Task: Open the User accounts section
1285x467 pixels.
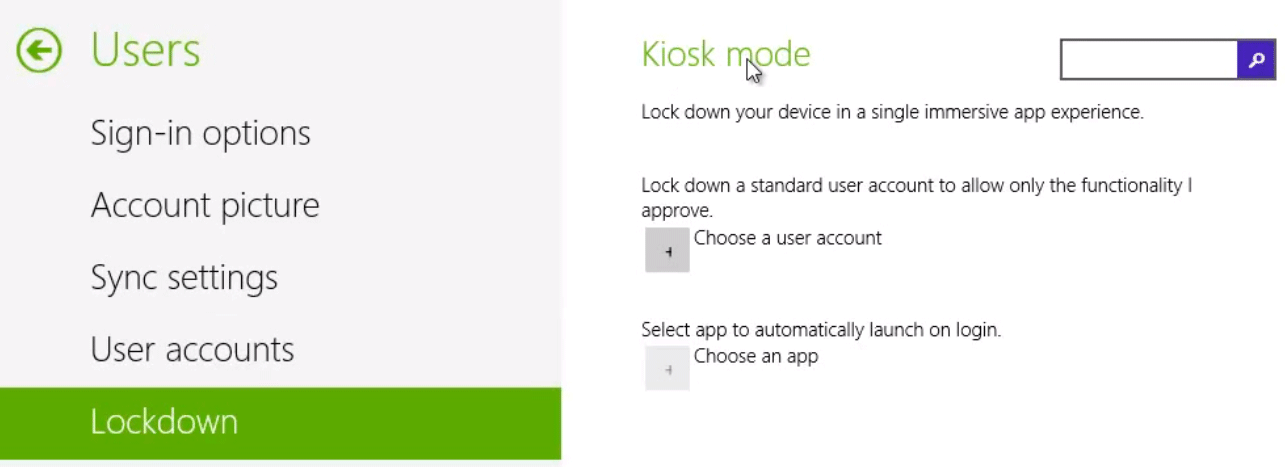Action: click(192, 349)
